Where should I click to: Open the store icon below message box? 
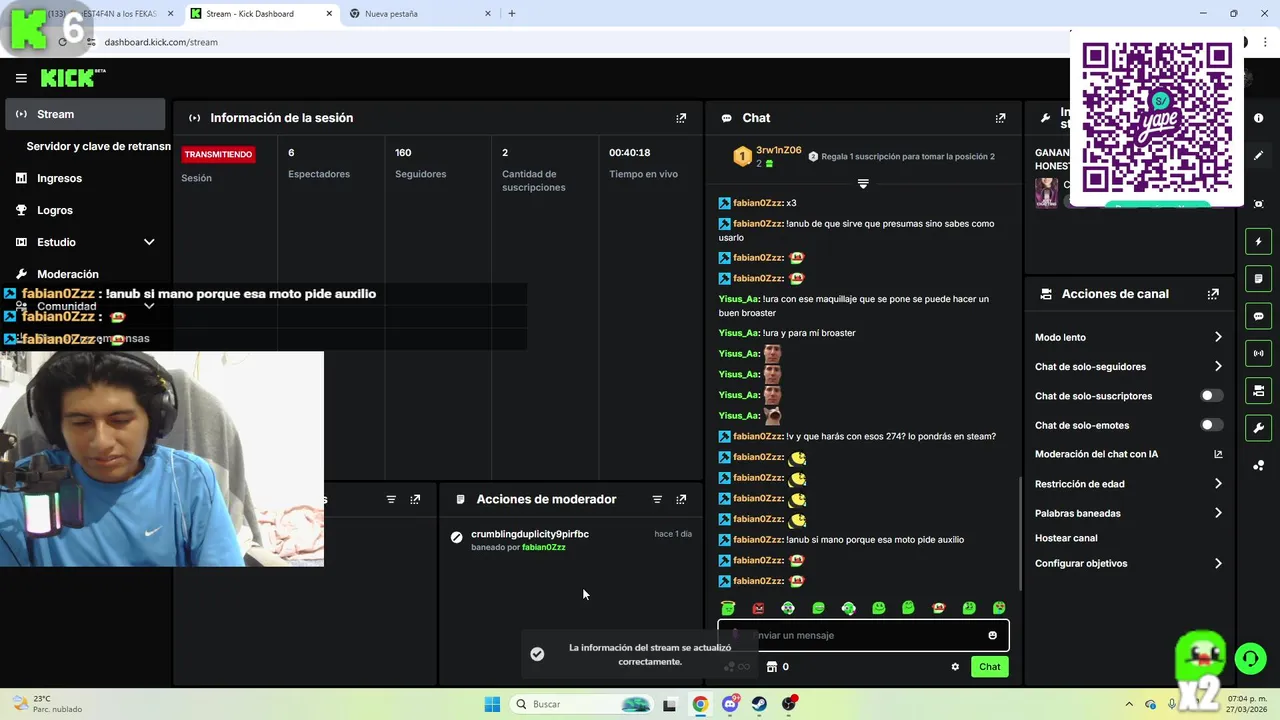point(771,667)
